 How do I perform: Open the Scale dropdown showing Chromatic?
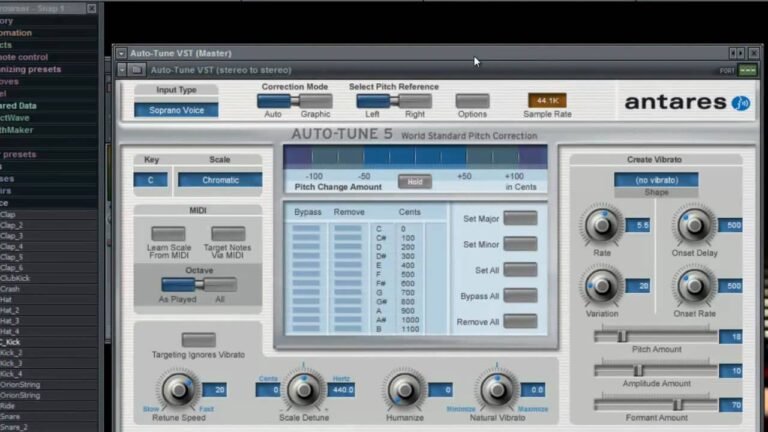click(x=220, y=180)
